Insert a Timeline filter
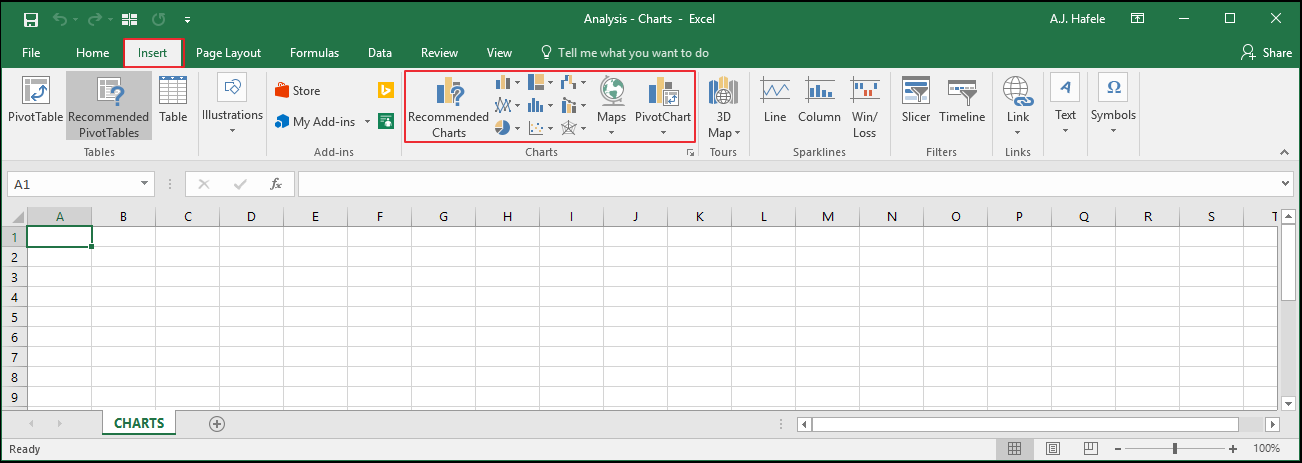Image resolution: width=1302 pixels, height=463 pixels. 962,101
